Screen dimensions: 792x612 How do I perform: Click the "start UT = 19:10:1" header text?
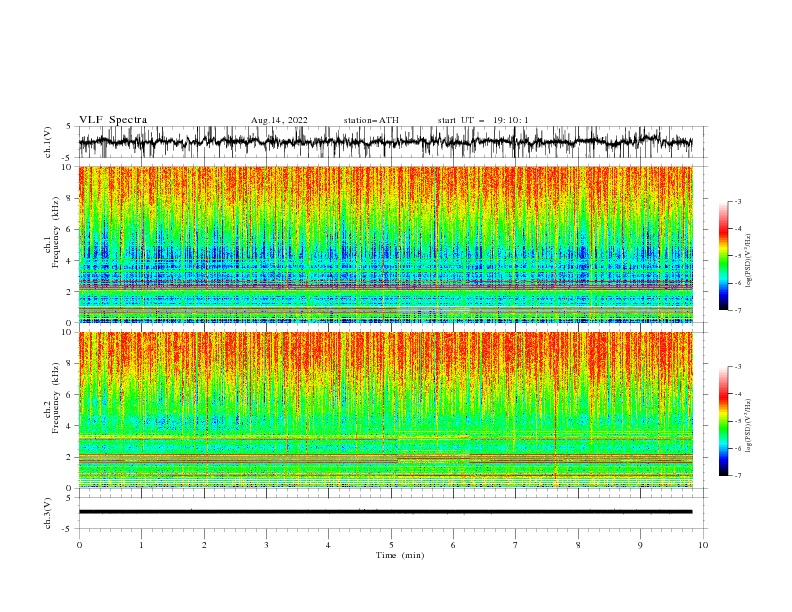[483, 120]
